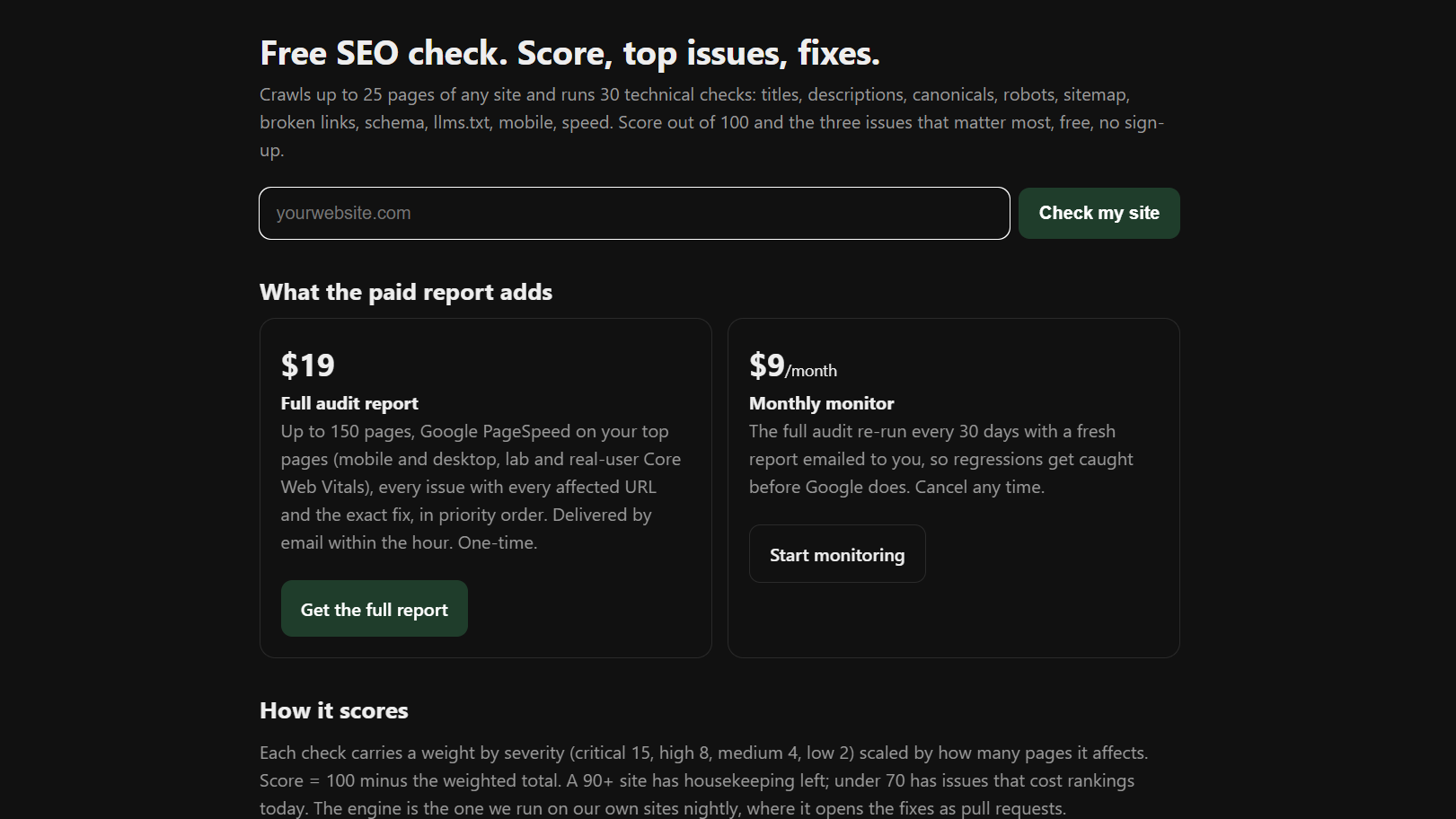This screenshot has width=1456, height=819.
Task: Click the Check my site button
Action: coord(1099,213)
